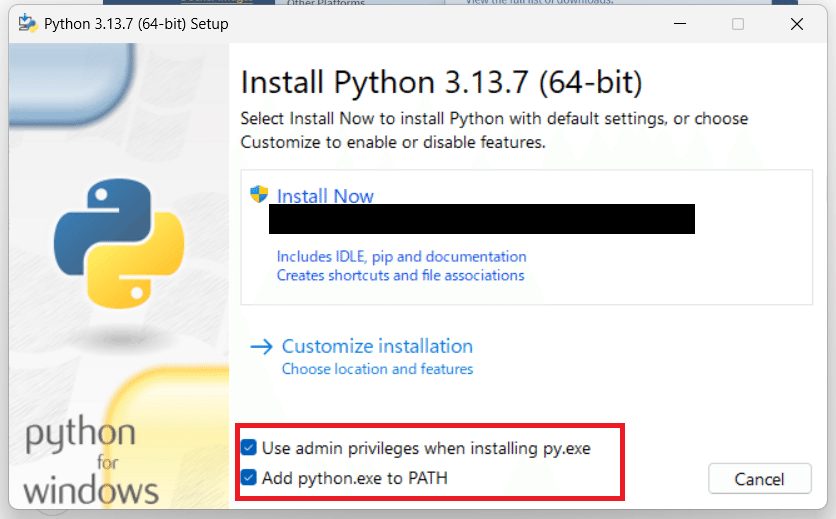Screen dimensions: 836x519
Task: Minimize the Python Setup window
Action: (x=680, y=24)
